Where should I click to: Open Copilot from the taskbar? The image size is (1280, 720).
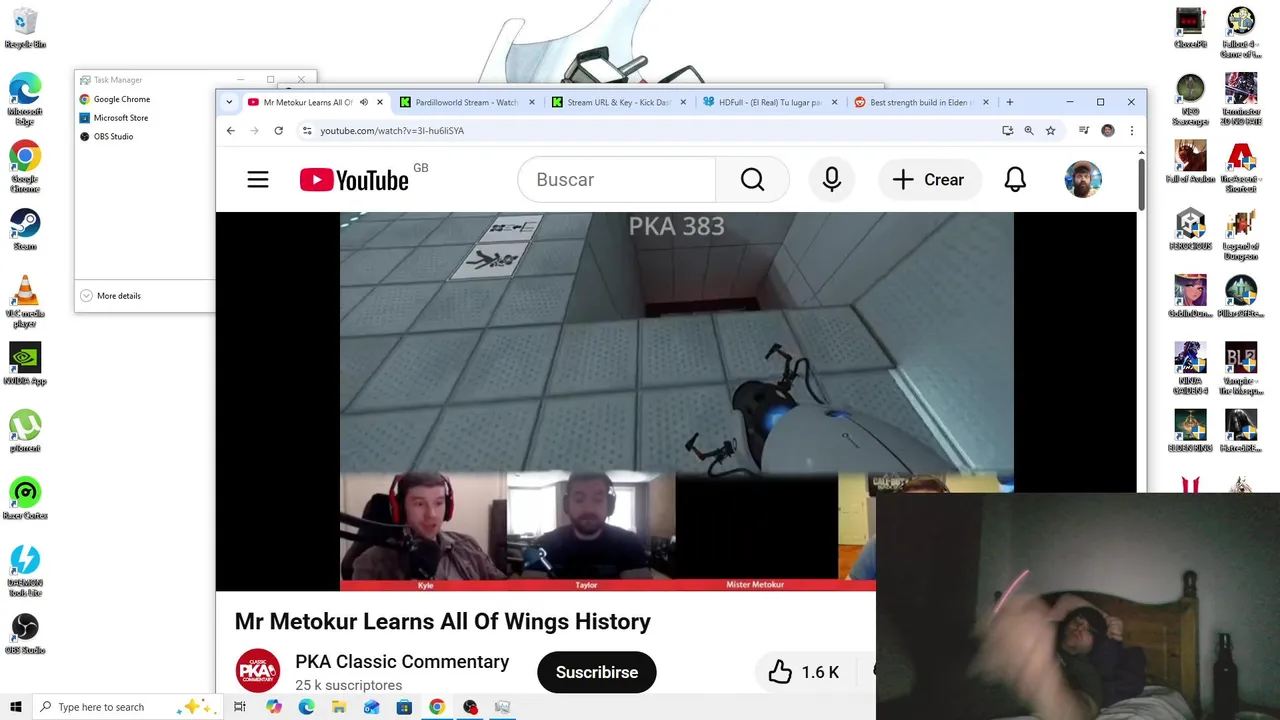pyautogui.click(x=274, y=707)
